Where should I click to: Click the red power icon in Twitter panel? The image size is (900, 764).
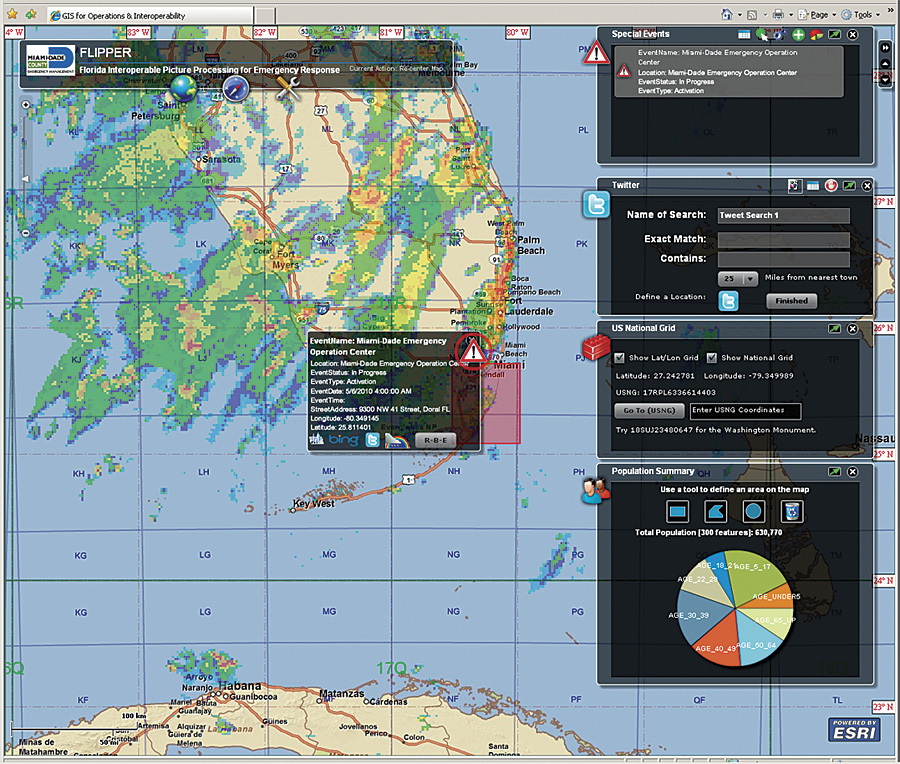pos(831,185)
